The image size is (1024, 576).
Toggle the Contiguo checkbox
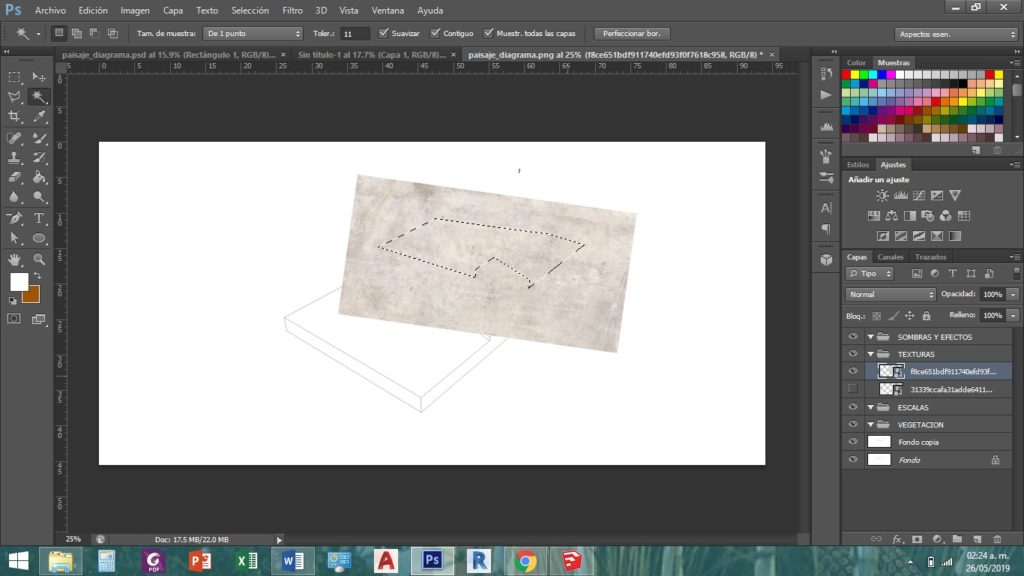[435, 33]
